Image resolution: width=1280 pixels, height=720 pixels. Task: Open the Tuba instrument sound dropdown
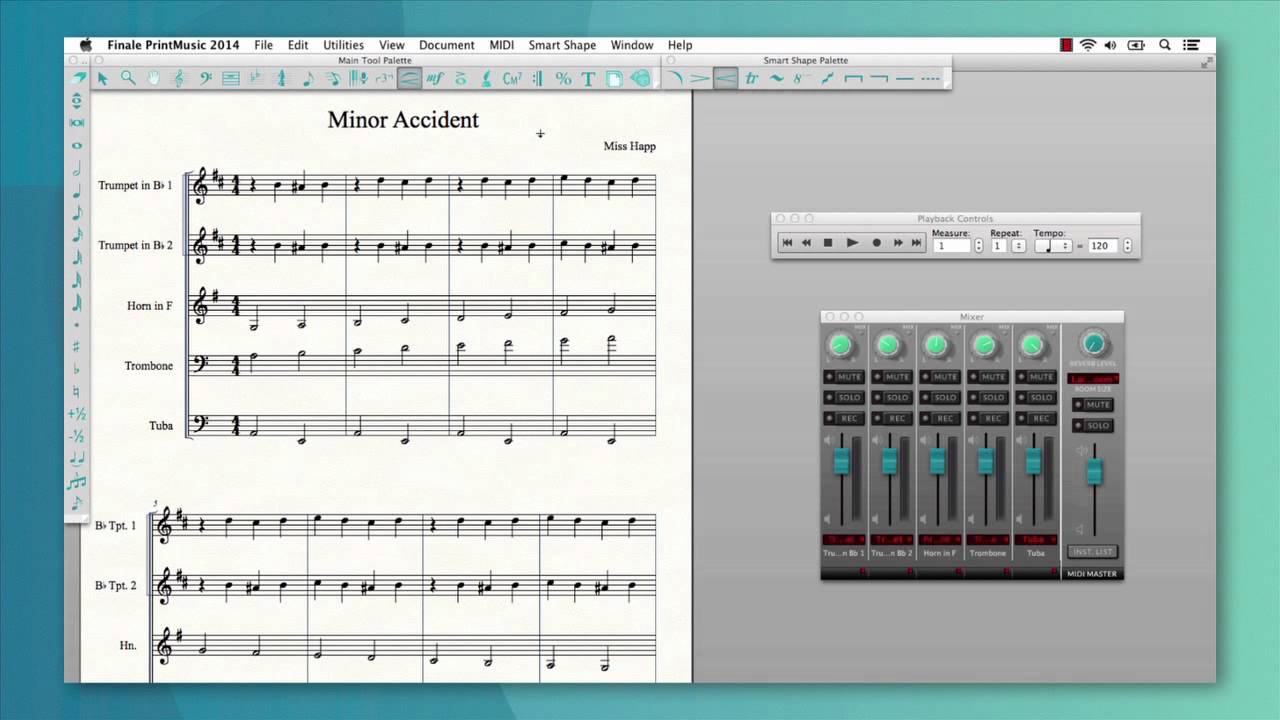tap(1036, 540)
